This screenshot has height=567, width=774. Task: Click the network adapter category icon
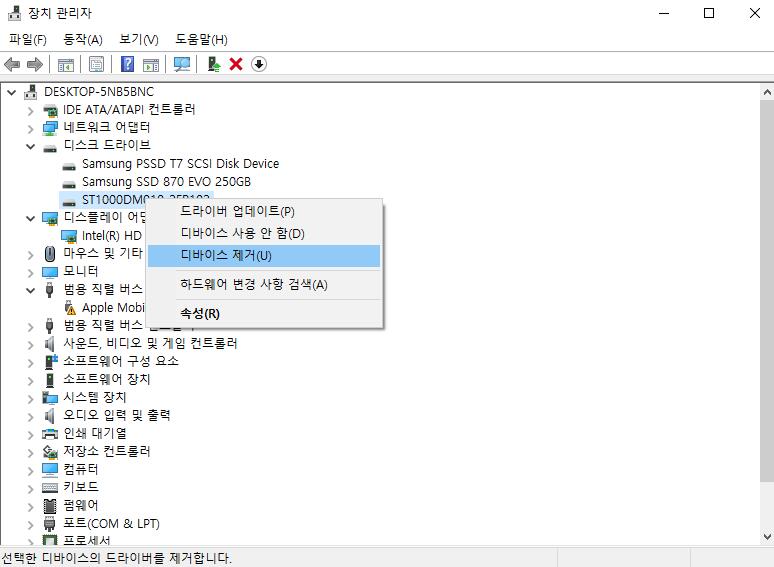pos(50,128)
